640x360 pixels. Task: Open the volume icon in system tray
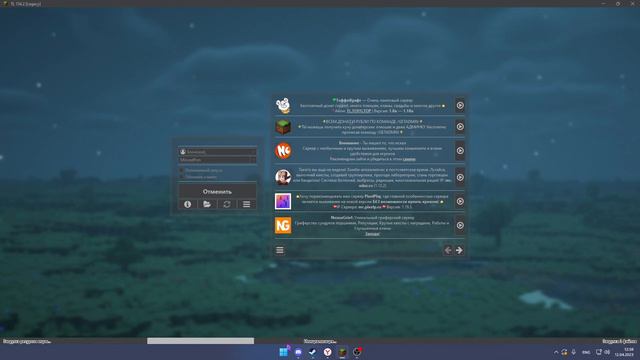(607, 352)
